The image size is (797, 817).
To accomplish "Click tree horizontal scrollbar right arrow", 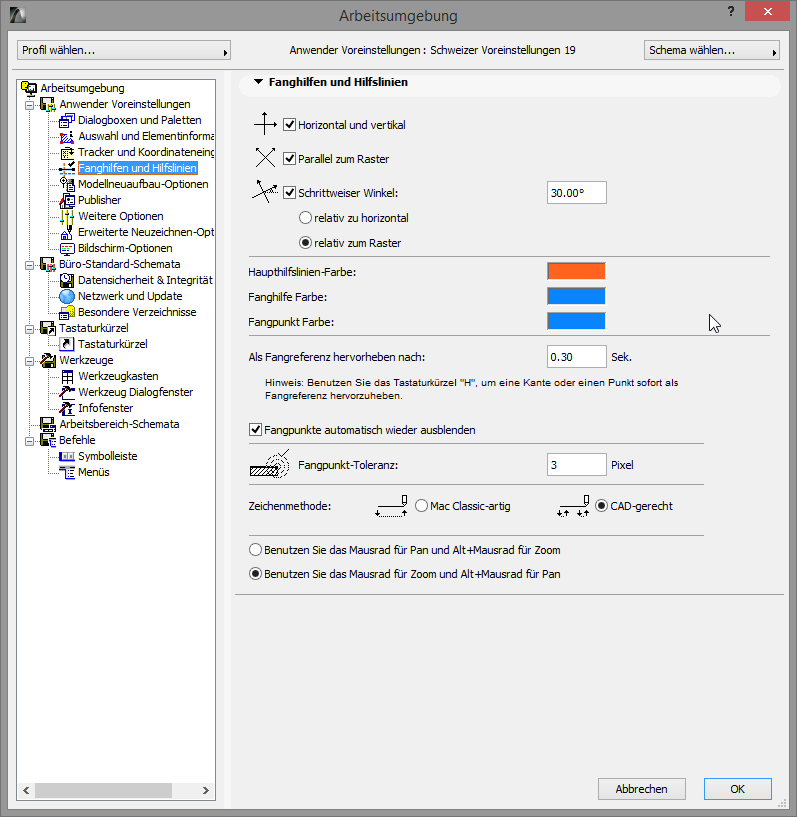I will [206, 790].
